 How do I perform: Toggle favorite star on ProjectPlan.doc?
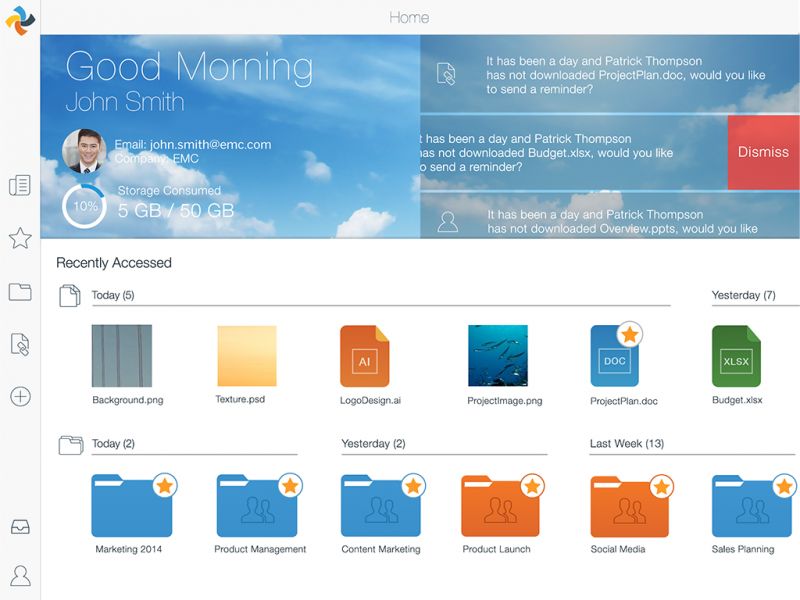630,335
